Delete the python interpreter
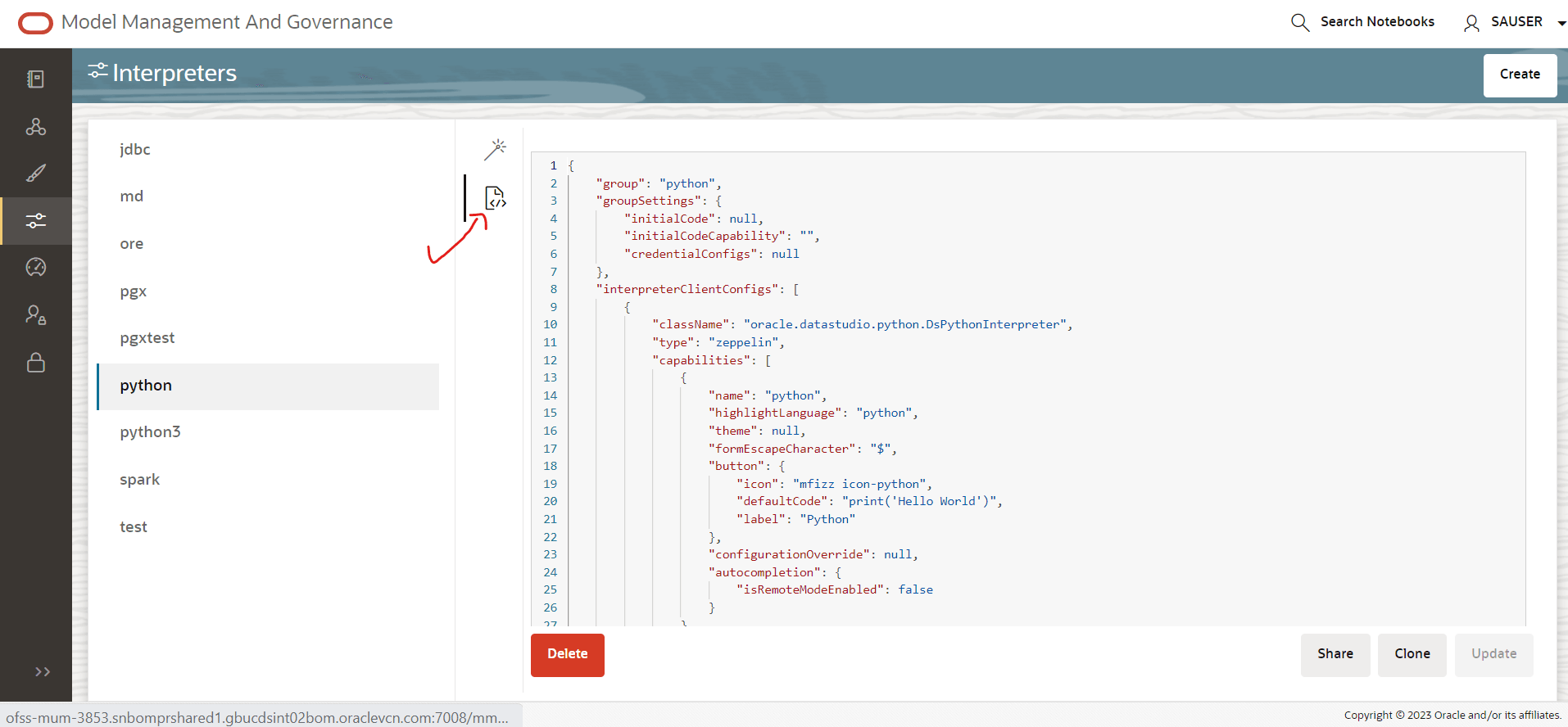Image resolution: width=1568 pixels, height=727 pixels. pyautogui.click(x=567, y=654)
